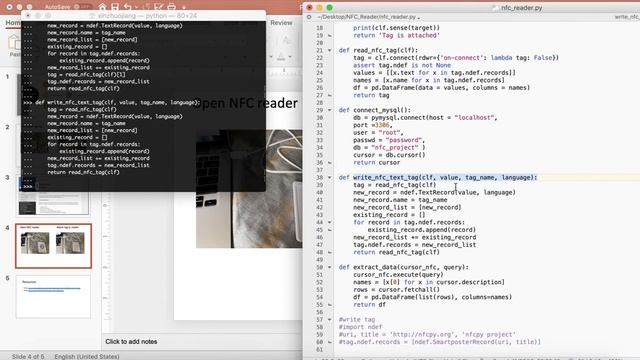Click the 'NFC reader' slide title text

[x=263, y=103]
